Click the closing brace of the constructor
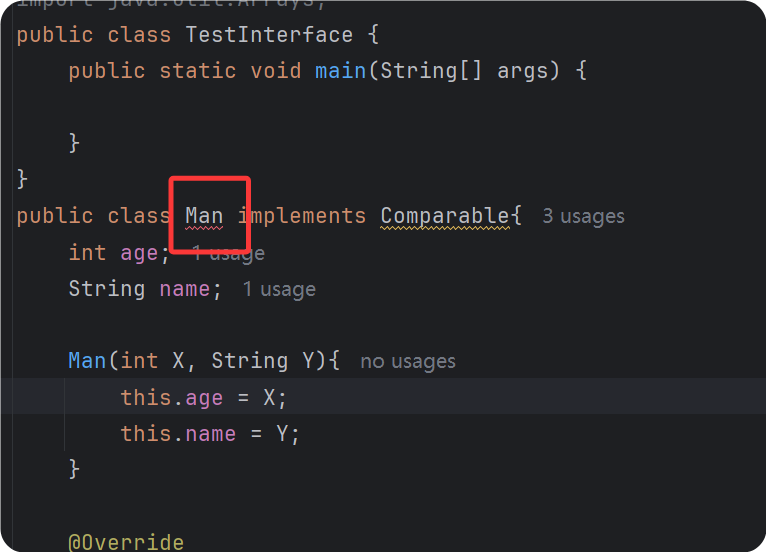 point(74,468)
